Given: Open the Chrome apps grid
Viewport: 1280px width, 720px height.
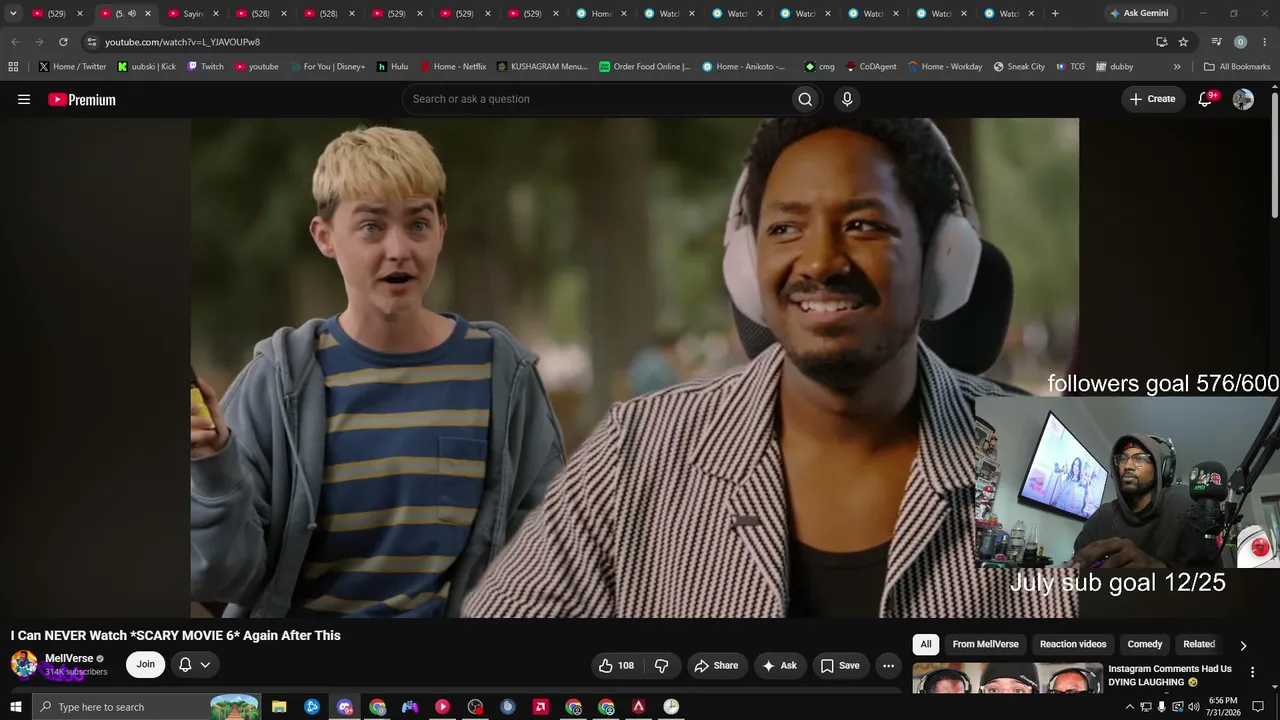Looking at the screenshot, I should pos(13,67).
